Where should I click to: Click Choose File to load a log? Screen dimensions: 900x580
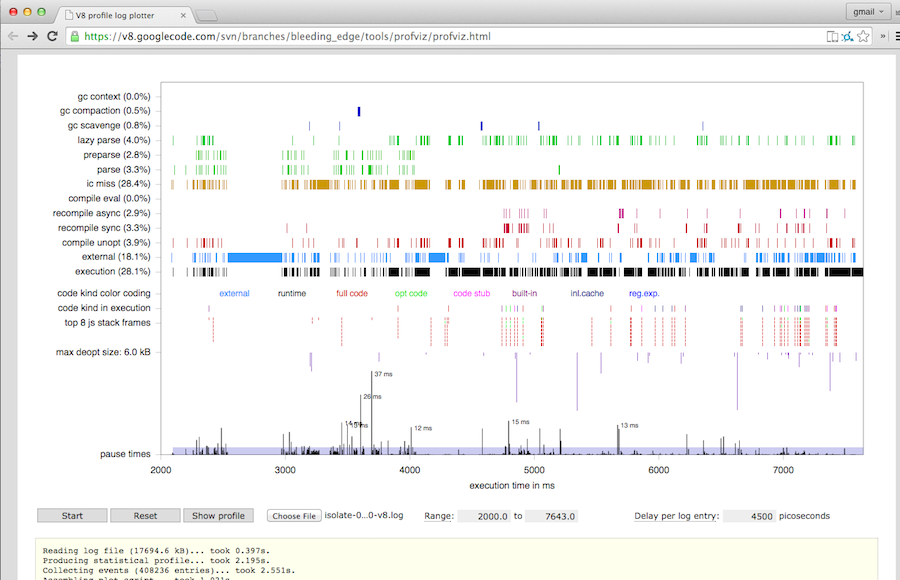tap(293, 515)
